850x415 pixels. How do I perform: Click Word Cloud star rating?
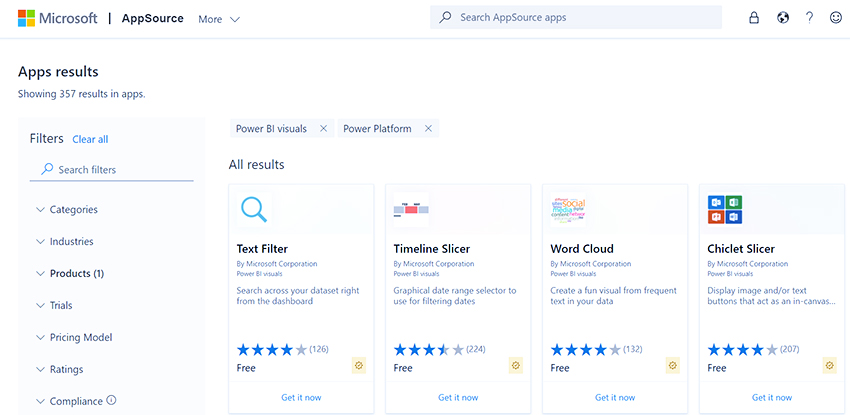pos(586,349)
